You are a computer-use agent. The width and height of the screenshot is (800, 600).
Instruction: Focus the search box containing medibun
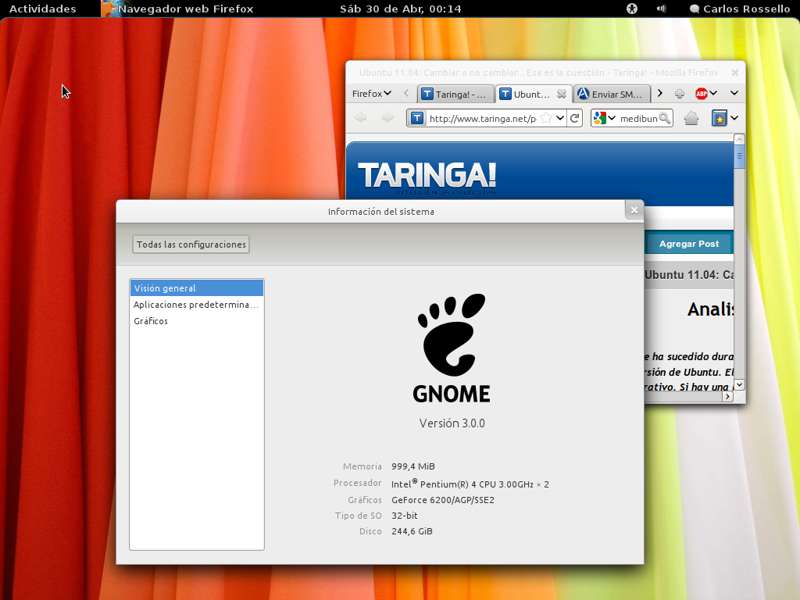pos(639,118)
